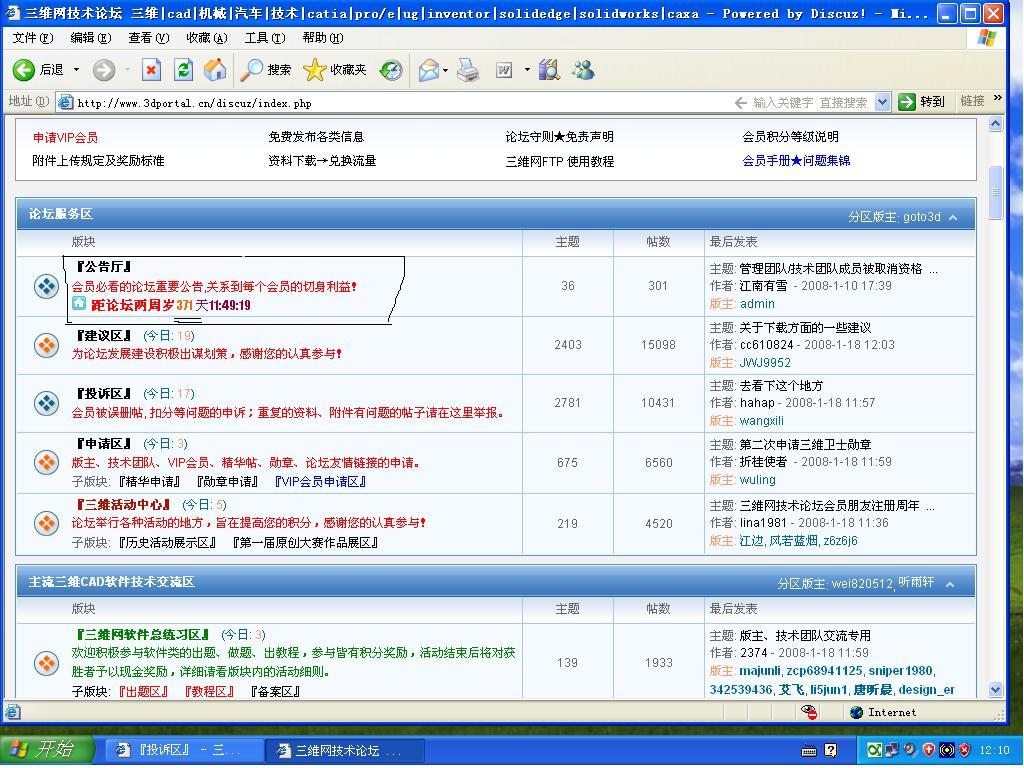This screenshot has height=768, width=1024.
Task: Open Favorites (收藏夹) star icon
Action: [334, 69]
